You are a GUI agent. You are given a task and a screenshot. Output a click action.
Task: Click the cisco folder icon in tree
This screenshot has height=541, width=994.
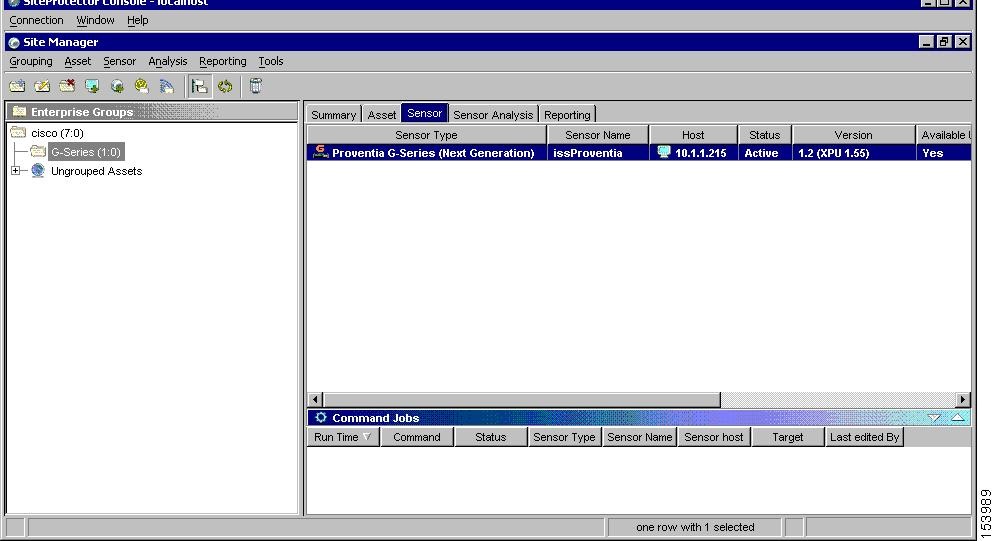click(18, 133)
